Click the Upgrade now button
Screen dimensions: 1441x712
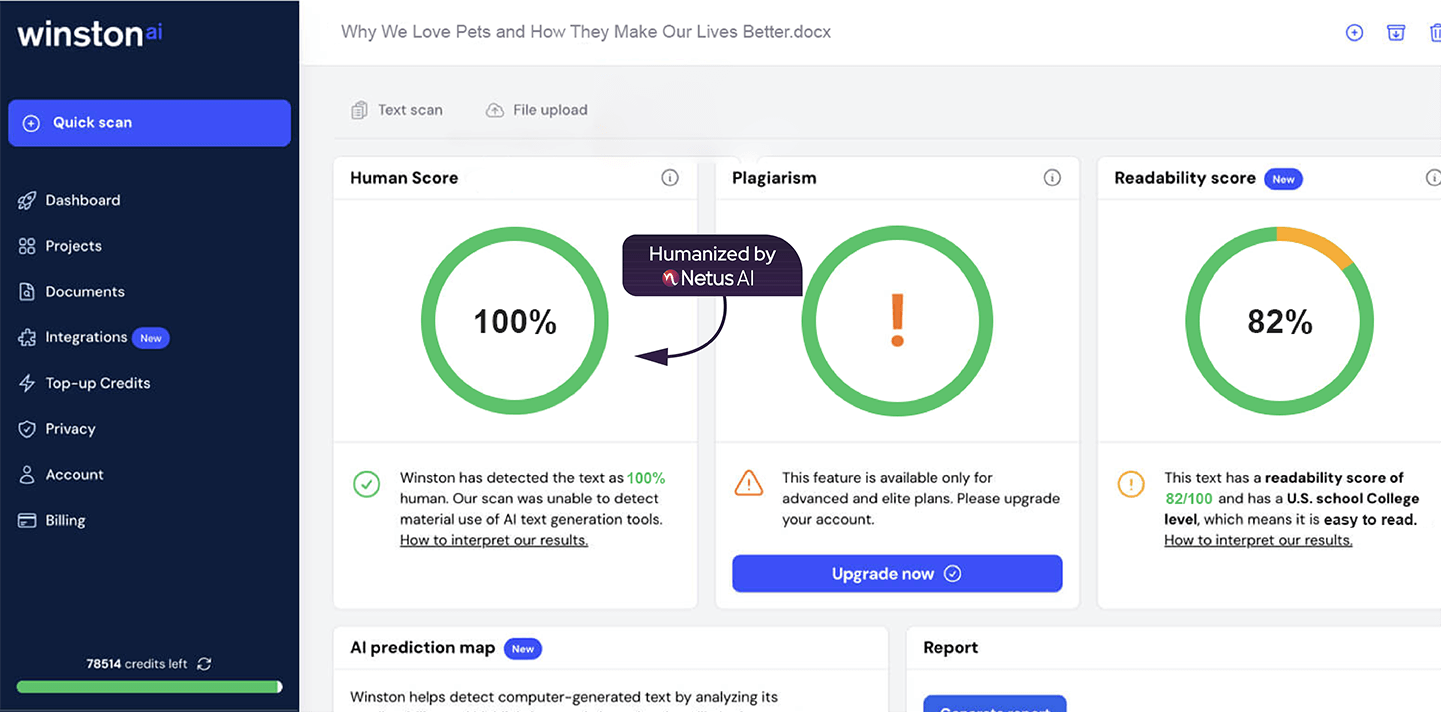tap(897, 574)
